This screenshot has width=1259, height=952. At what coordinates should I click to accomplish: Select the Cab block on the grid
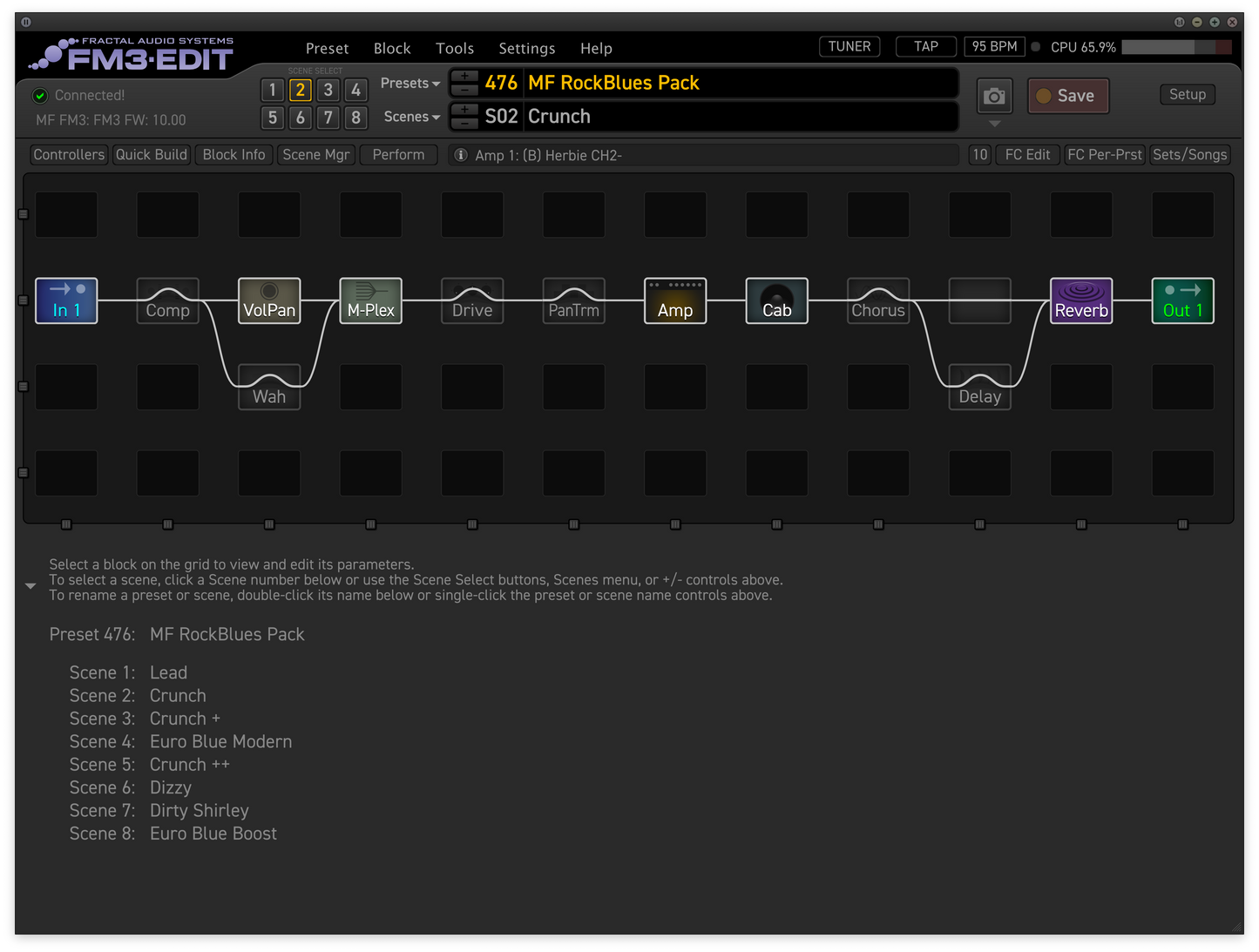point(776,300)
